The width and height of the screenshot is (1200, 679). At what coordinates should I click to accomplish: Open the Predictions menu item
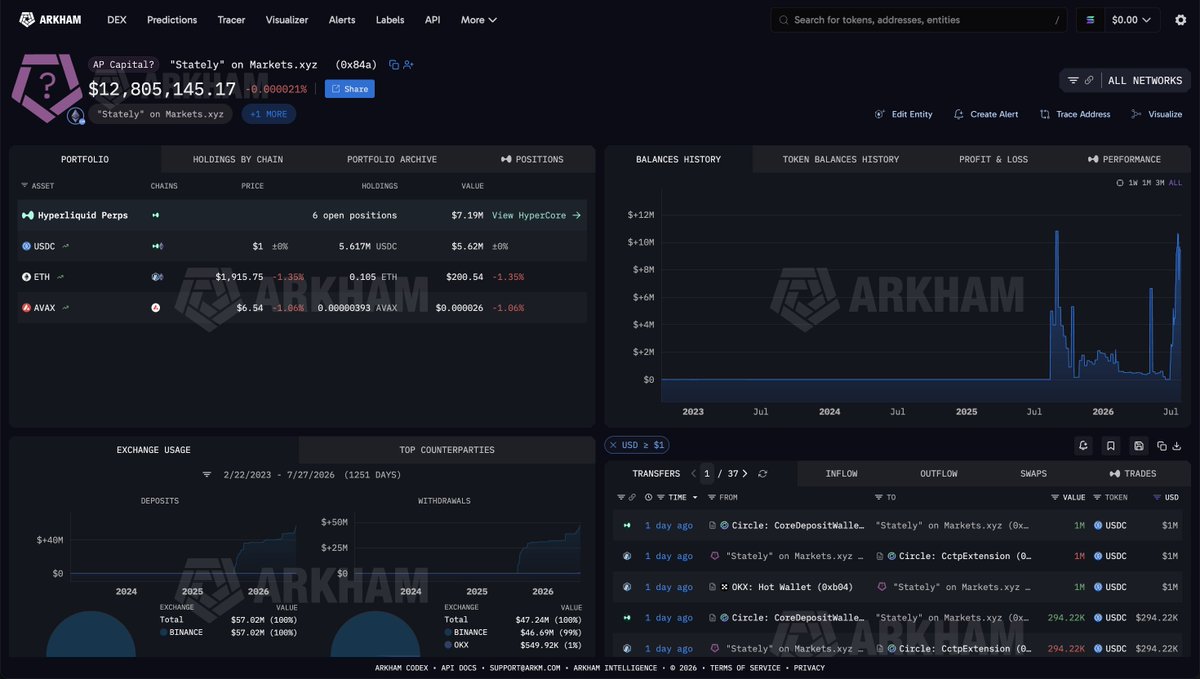pos(172,20)
